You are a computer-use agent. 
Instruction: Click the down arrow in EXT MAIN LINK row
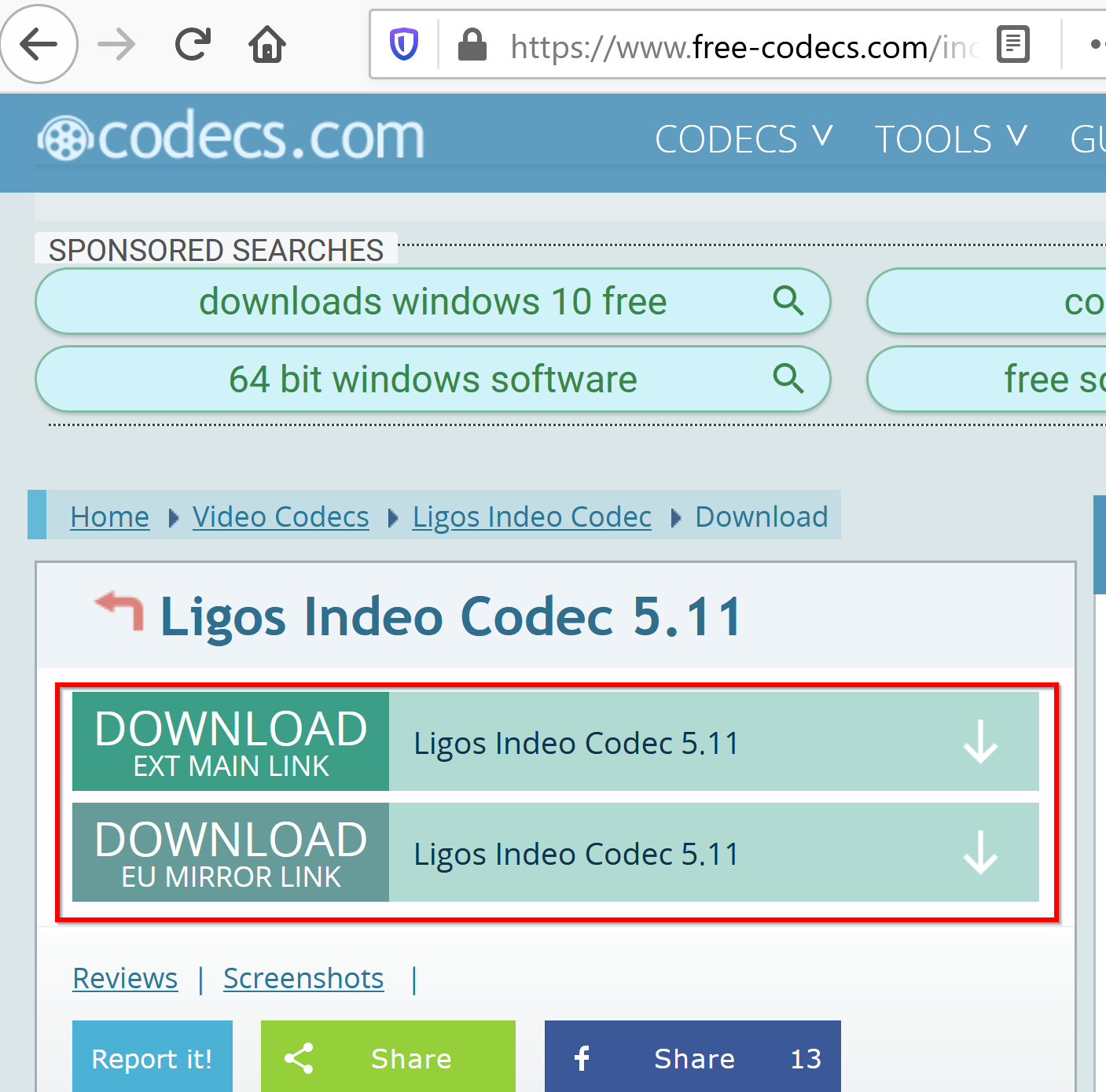pos(981,742)
